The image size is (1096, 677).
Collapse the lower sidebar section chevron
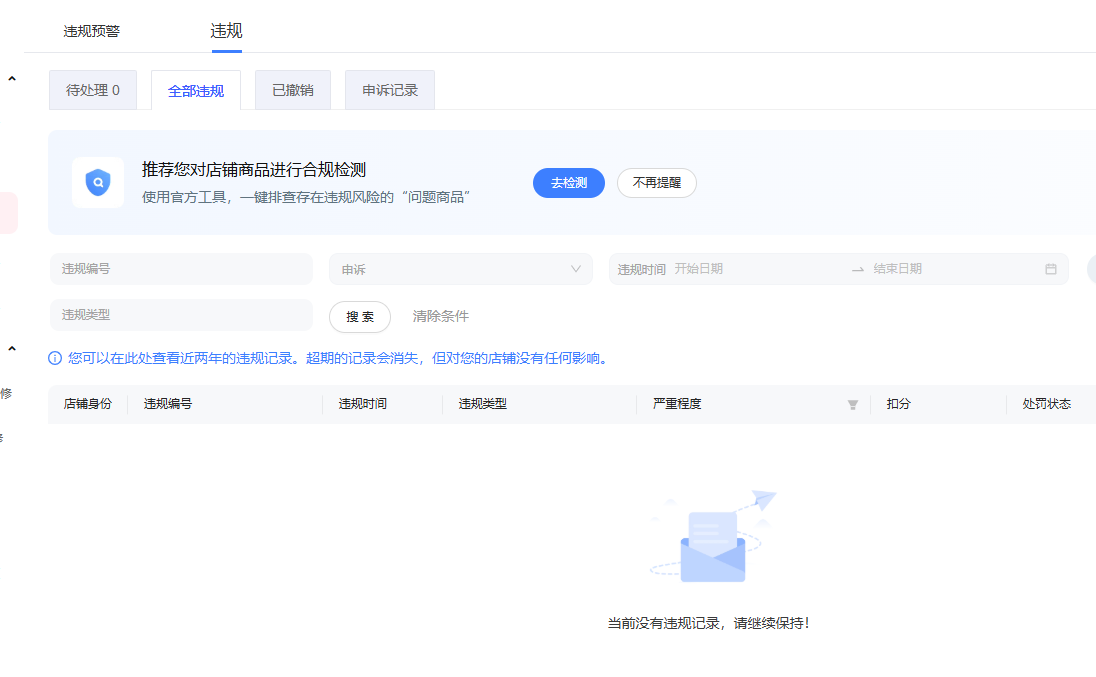tap(12, 348)
